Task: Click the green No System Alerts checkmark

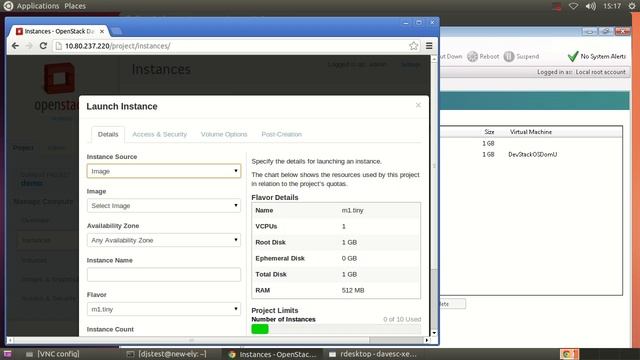Action: [x=573, y=56]
